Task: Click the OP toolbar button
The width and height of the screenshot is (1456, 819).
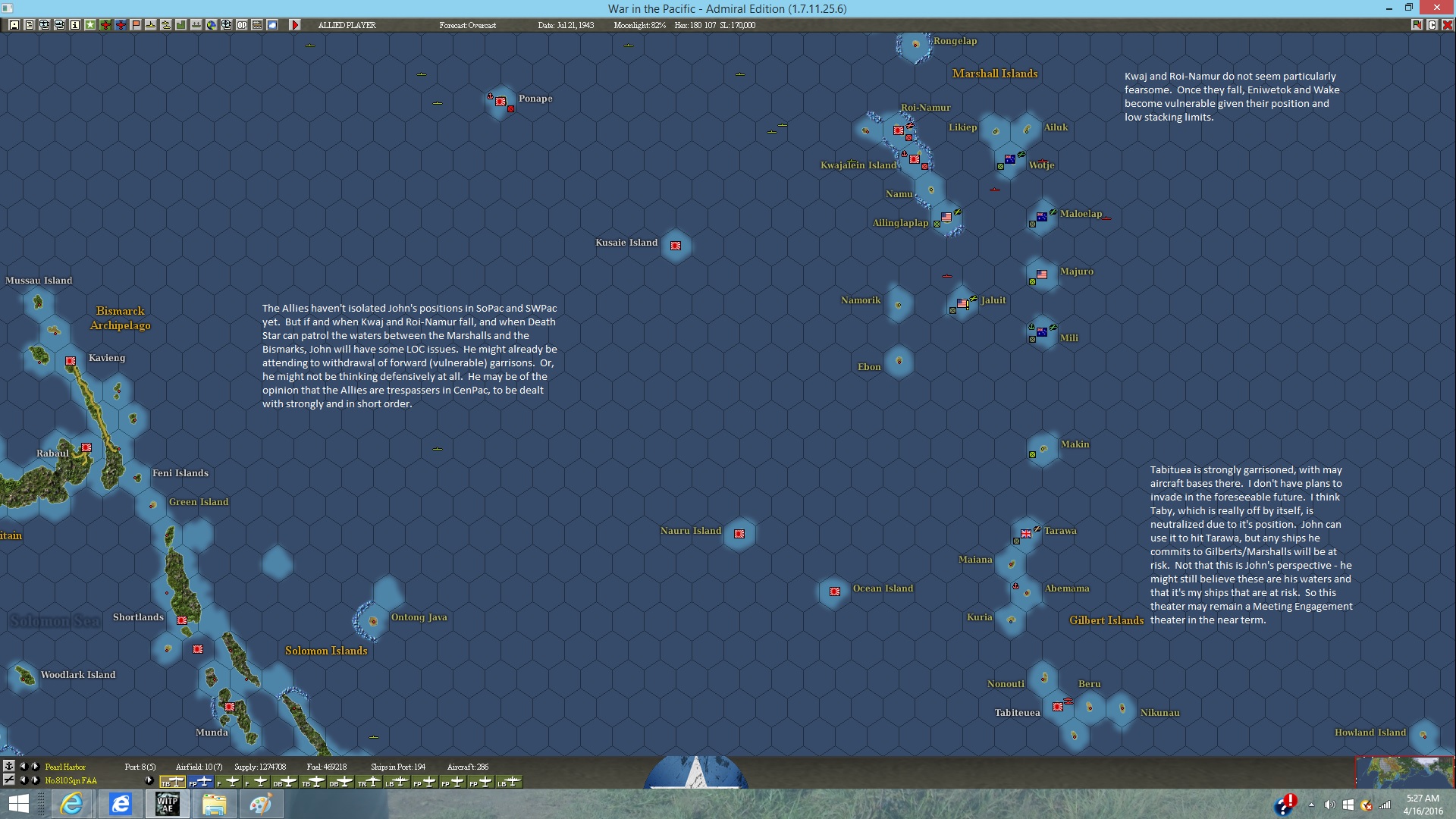Action: (242, 25)
